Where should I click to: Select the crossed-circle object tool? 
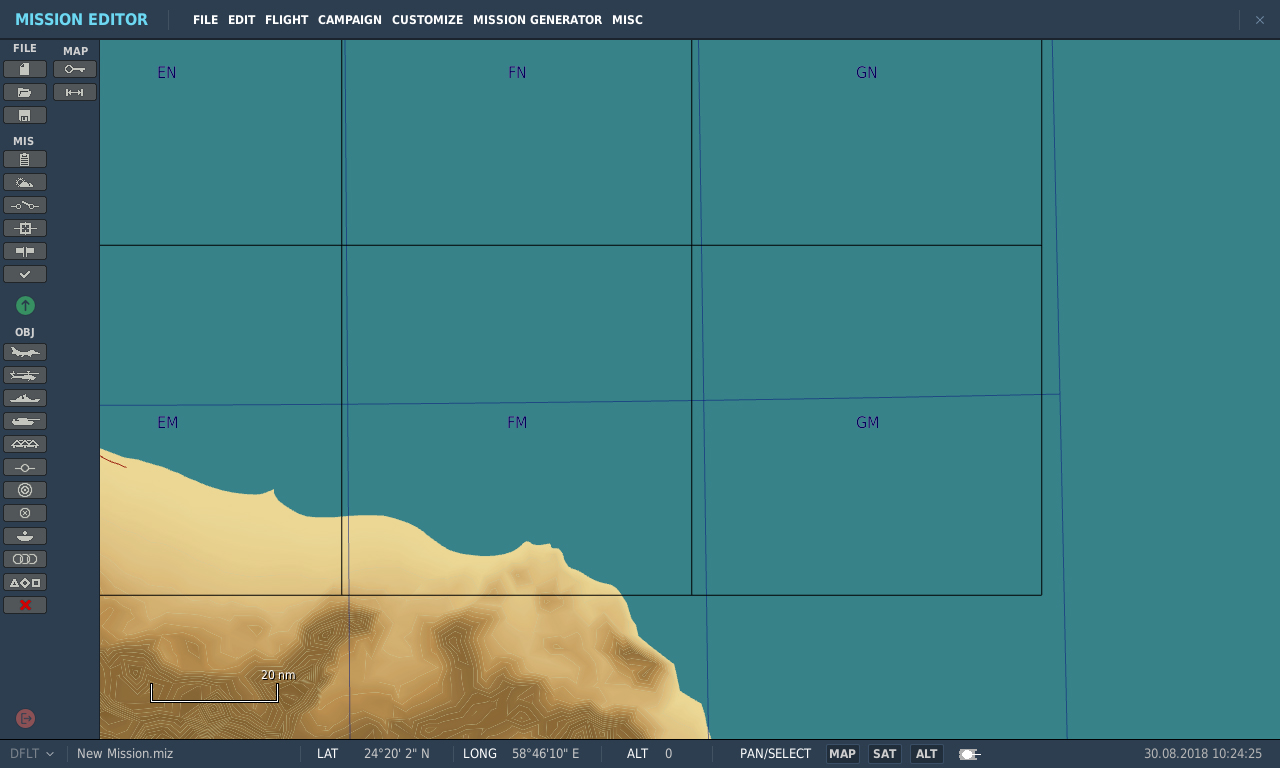(25, 513)
